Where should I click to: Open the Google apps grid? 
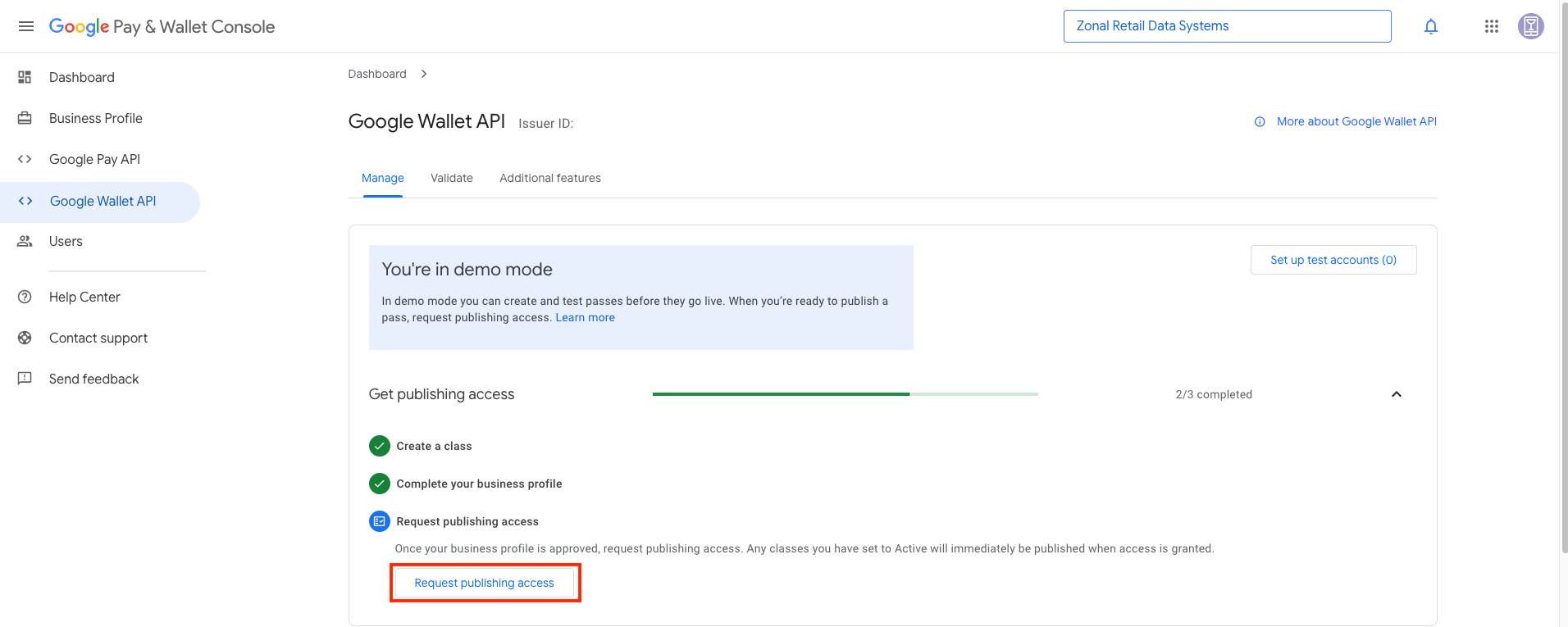coord(1492,26)
